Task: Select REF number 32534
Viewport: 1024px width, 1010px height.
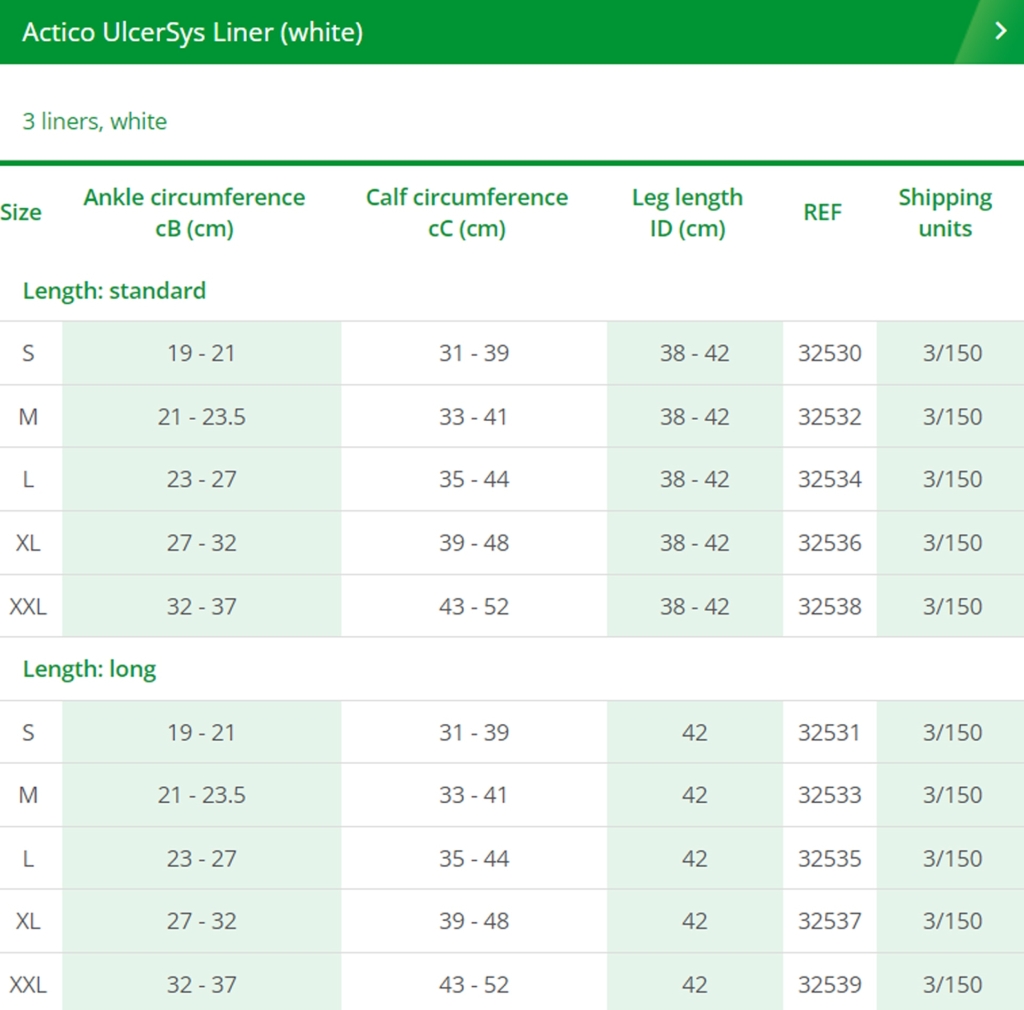Action: (x=829, y=479)
